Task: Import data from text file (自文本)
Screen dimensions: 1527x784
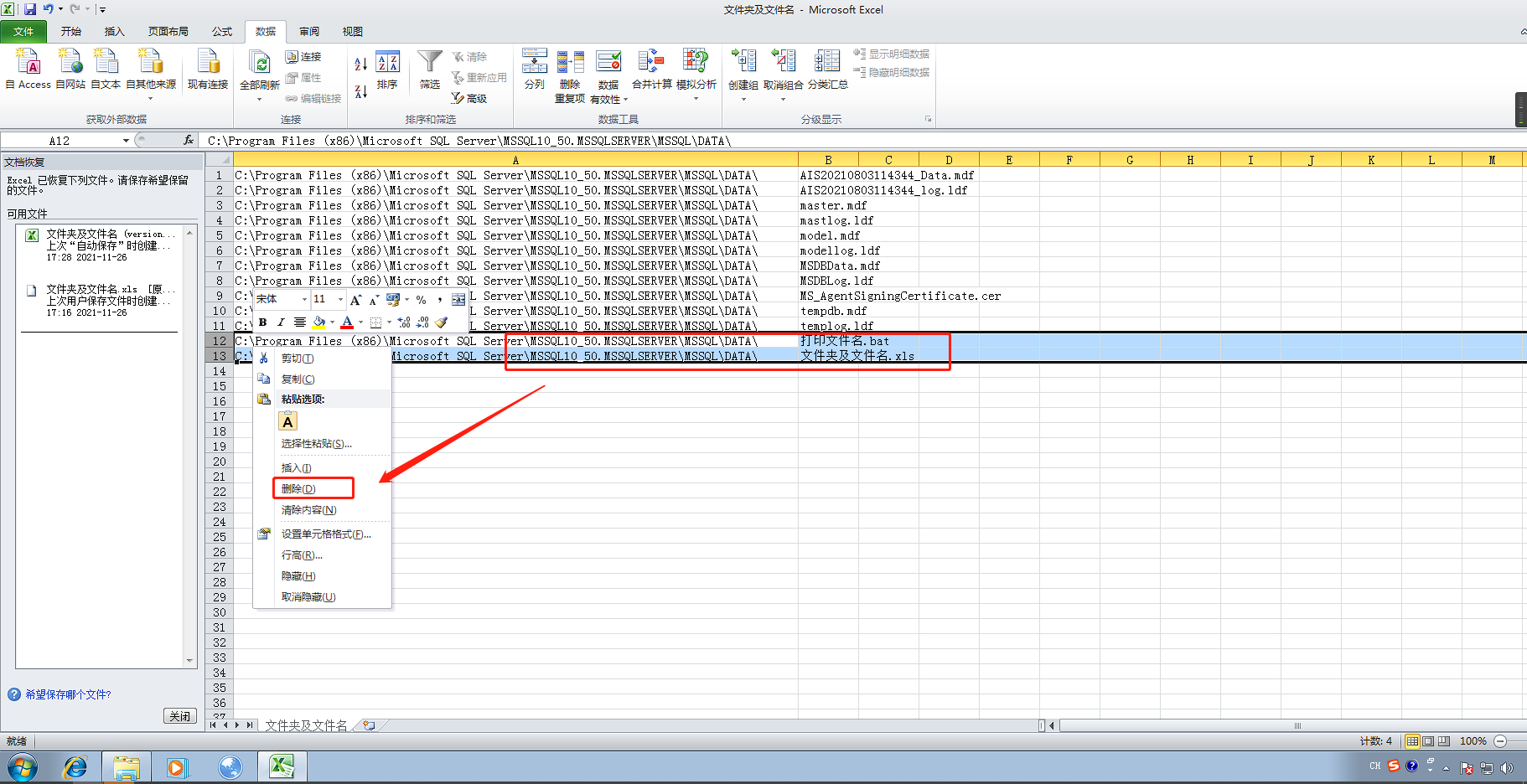Action: [106, 69]
